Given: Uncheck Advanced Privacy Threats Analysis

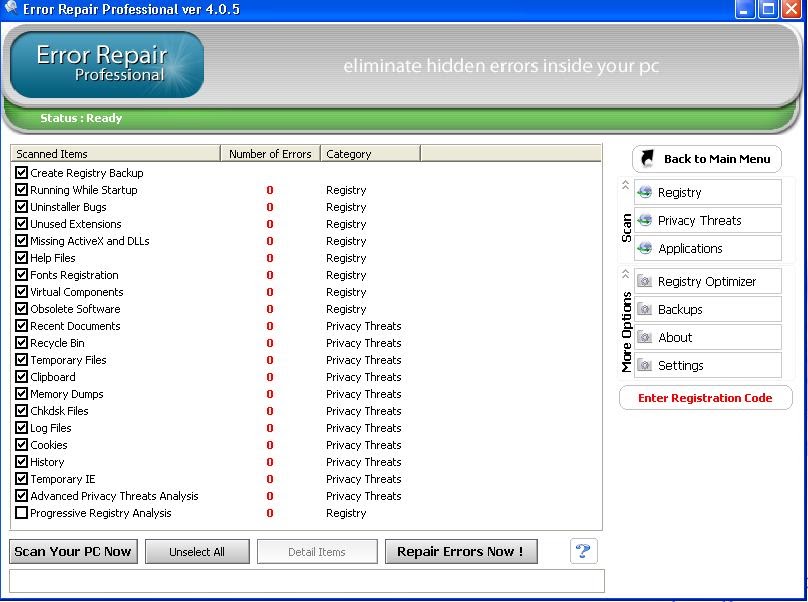Looking at the screenshot, I should coord(21,496).
